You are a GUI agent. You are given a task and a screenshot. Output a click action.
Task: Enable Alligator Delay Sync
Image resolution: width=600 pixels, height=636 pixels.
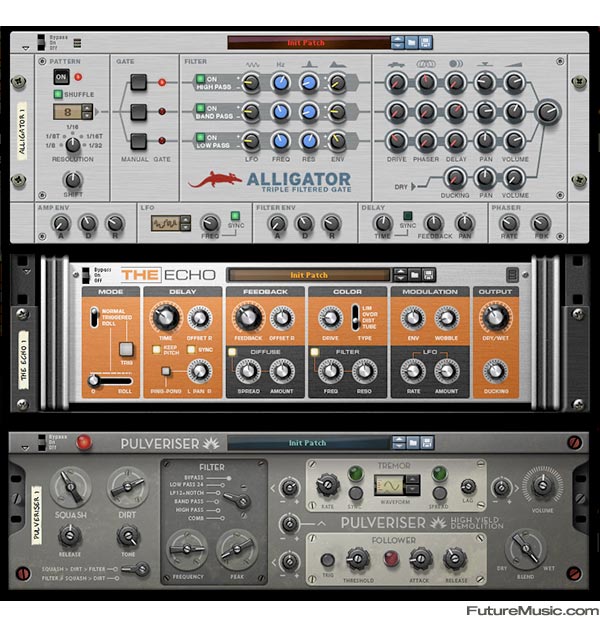click(407, 215)
